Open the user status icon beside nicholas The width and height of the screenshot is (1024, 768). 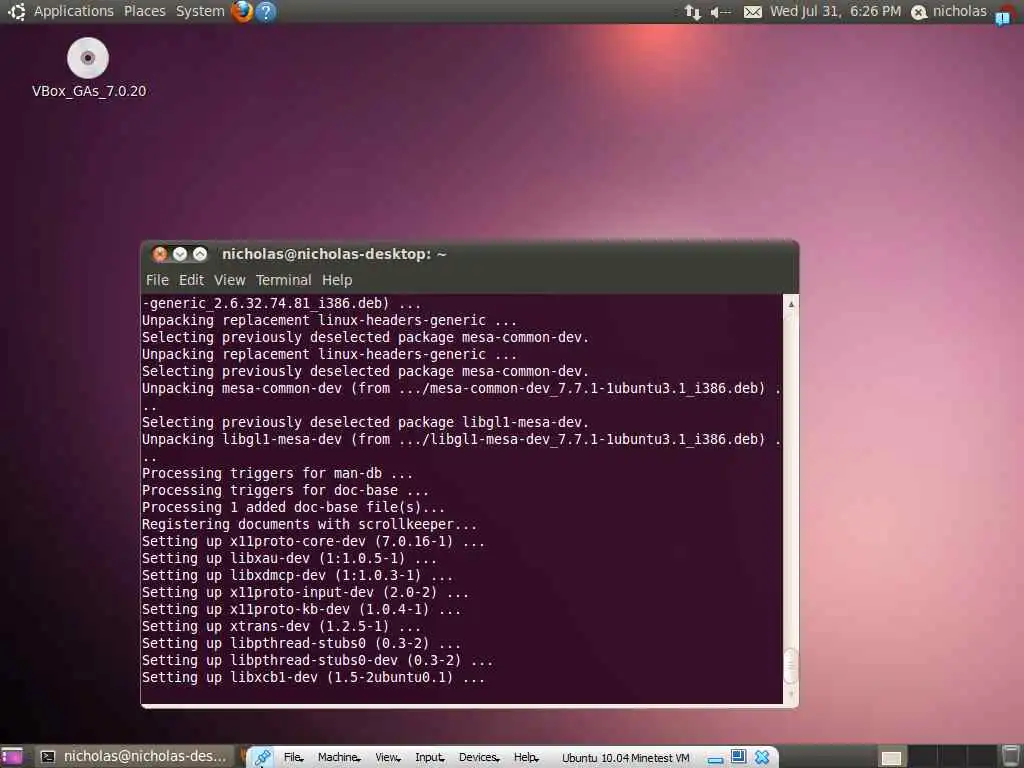[x=919, y=12]
